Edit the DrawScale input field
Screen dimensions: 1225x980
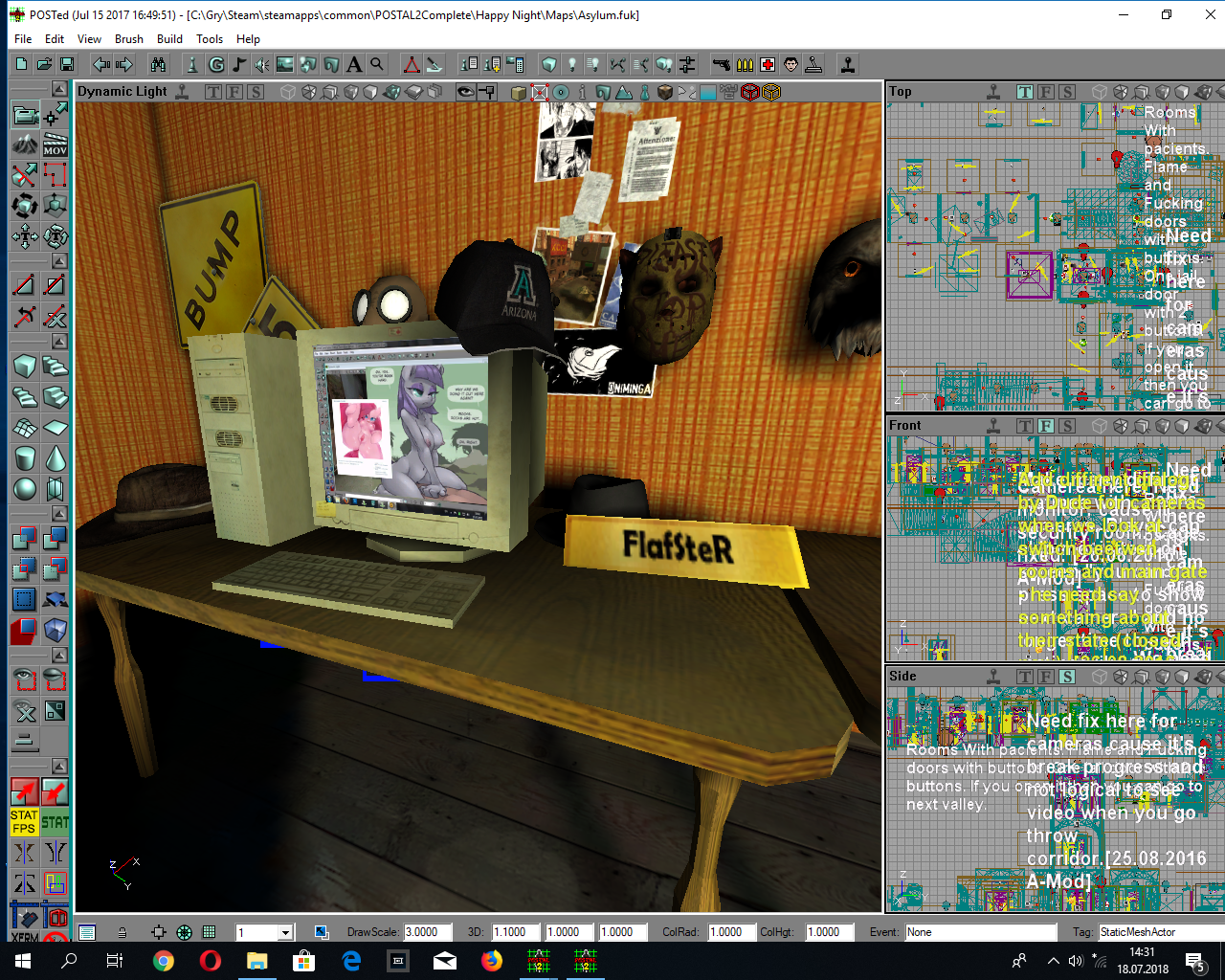click(428, 932)
